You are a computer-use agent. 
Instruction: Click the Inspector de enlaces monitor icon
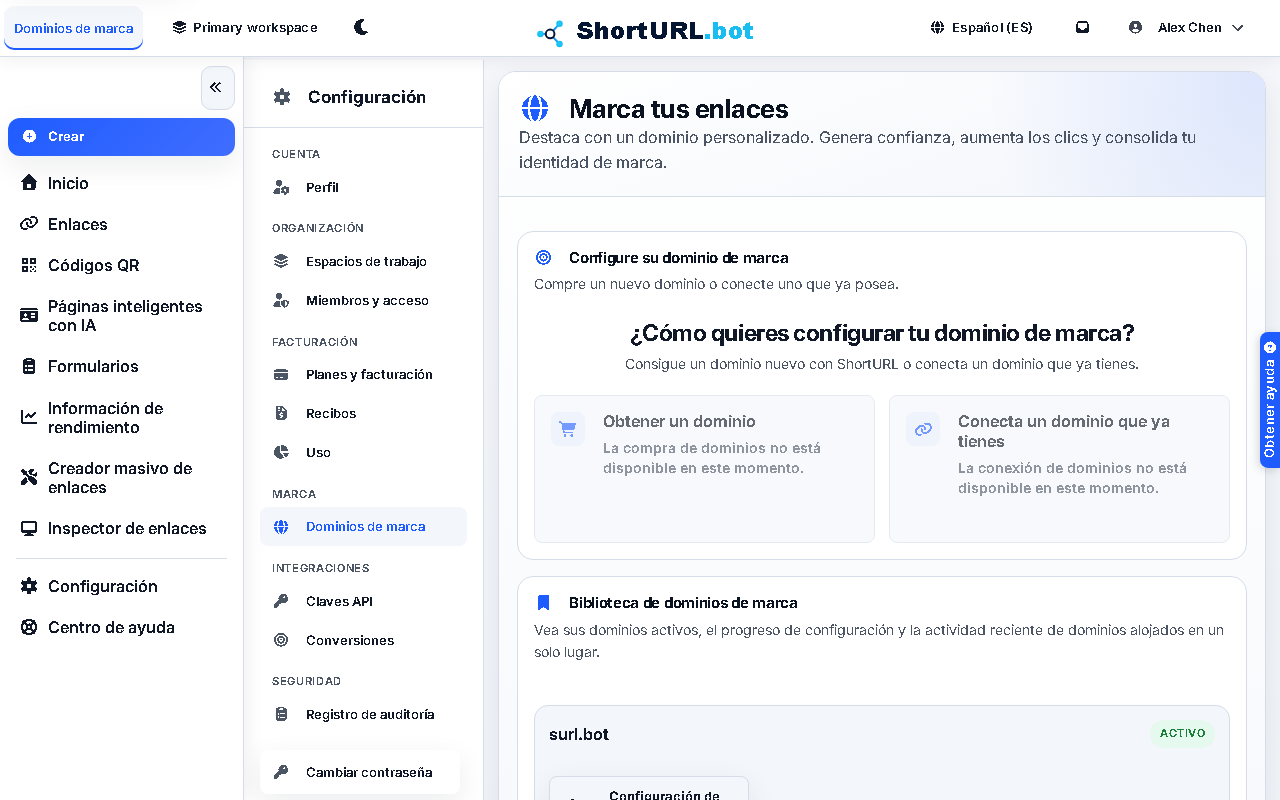pyautogui.click(x=29, y=528)
